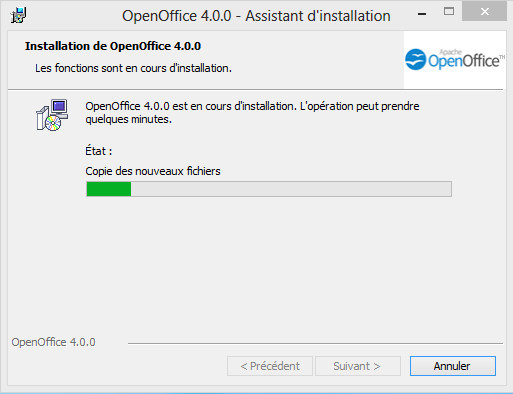Click the small 'Apache' text in the logo
Screen dimensions: 513x394
(x=451, y=52)
